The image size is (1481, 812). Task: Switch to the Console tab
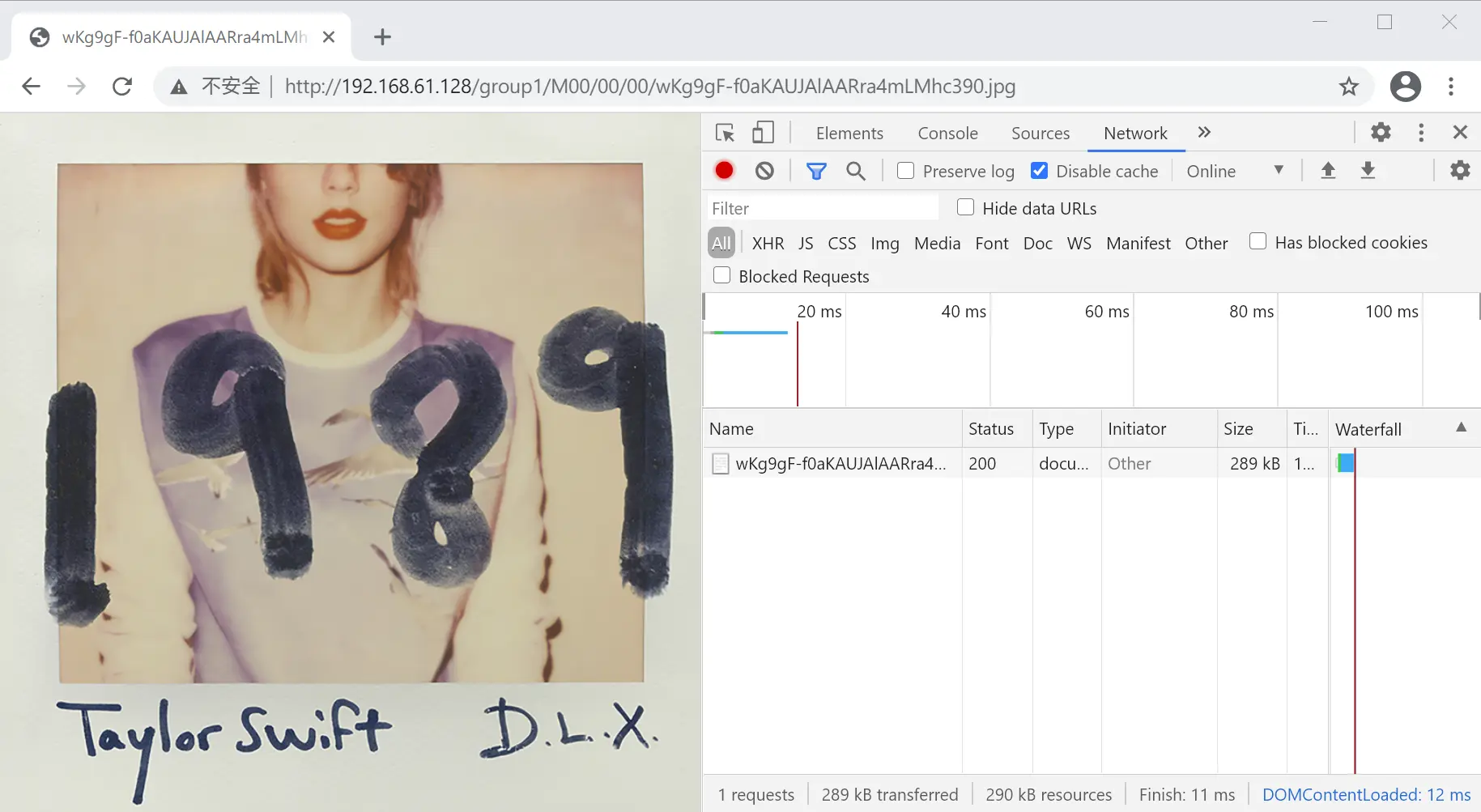coord(947,134)
